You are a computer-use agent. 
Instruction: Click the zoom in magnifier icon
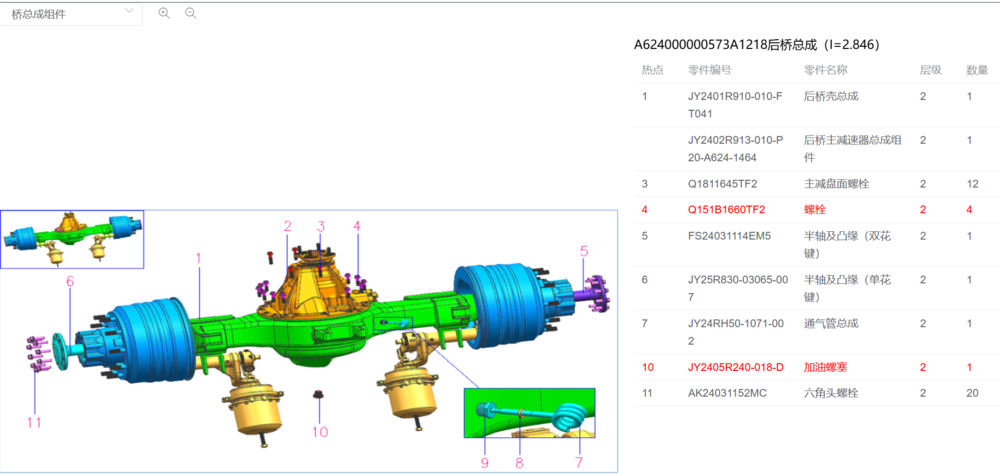pyautogui.click(x=164, y=13)
